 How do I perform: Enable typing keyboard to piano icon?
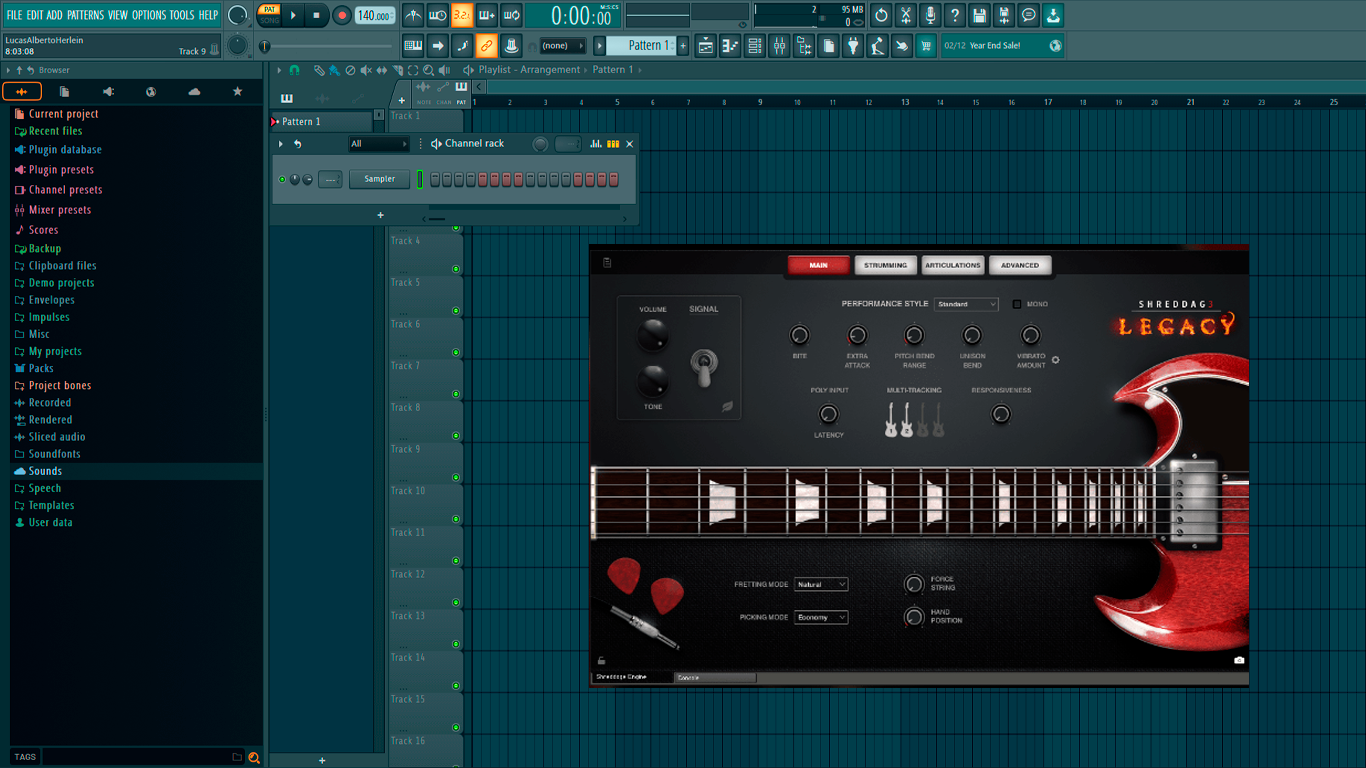pyautogui.click(x=413, y=45)
